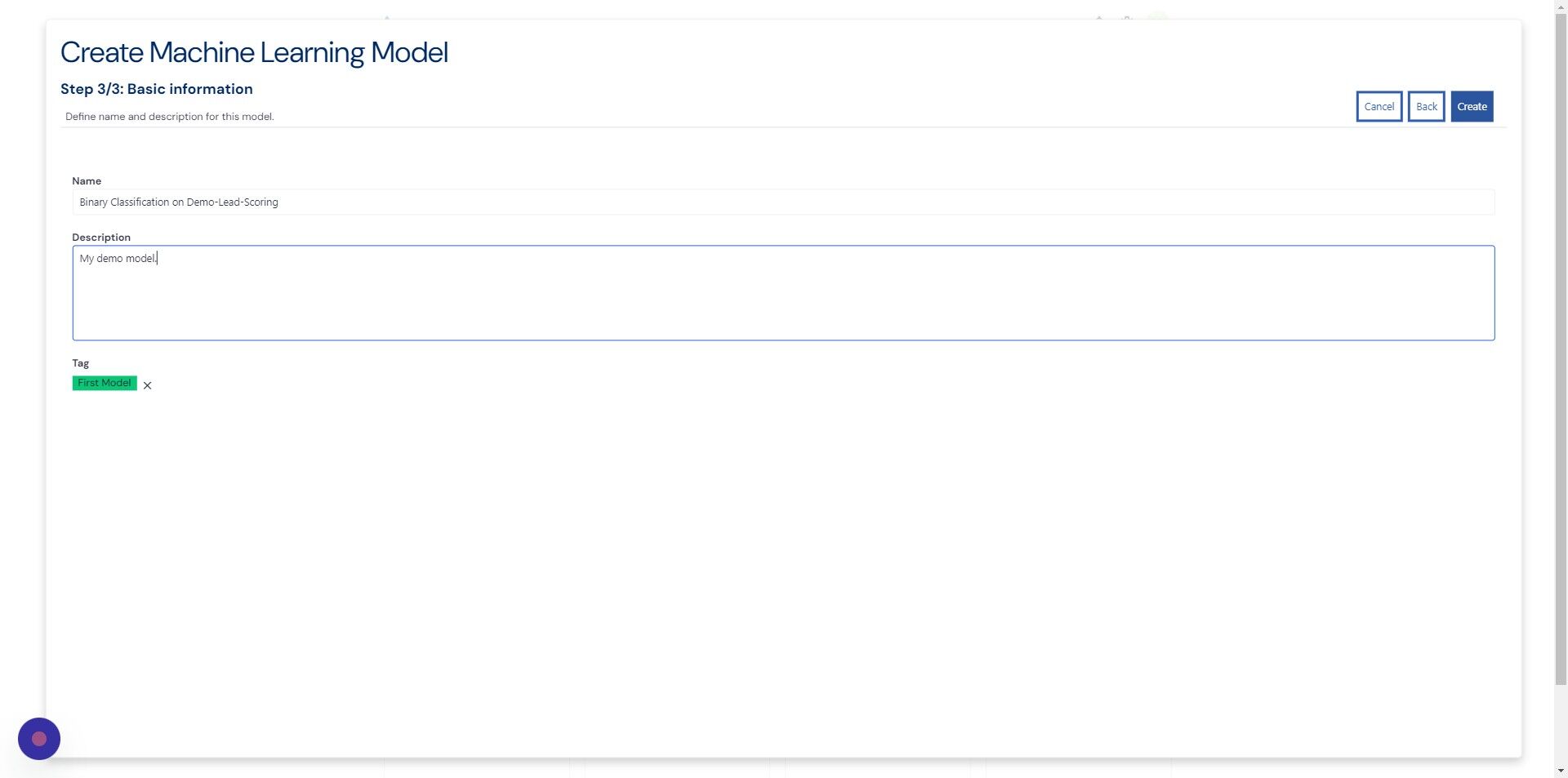Click the Binary Classification name text

click(179, 202)
